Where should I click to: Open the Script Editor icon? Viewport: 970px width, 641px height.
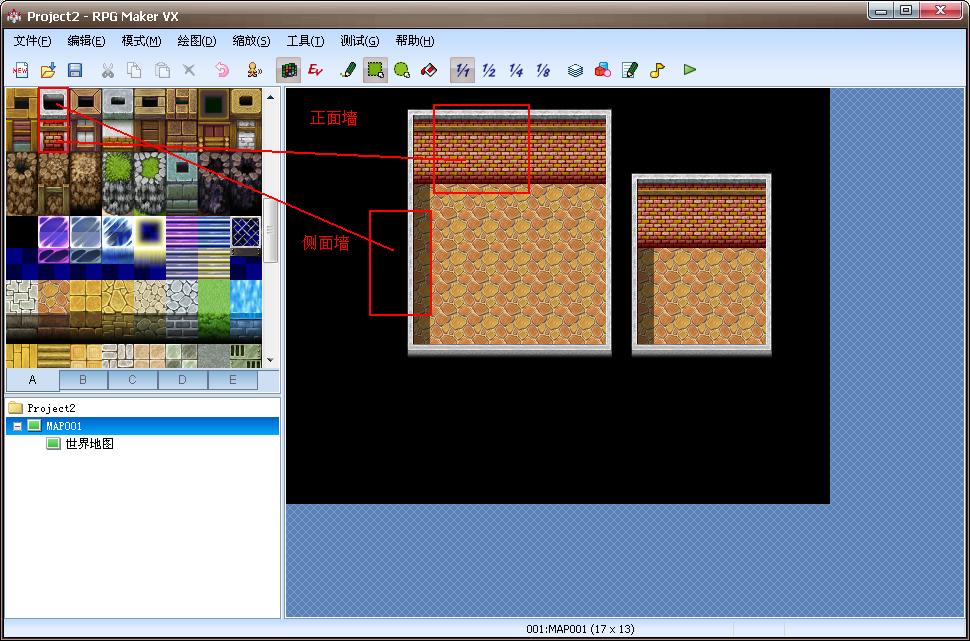(630, 70)
